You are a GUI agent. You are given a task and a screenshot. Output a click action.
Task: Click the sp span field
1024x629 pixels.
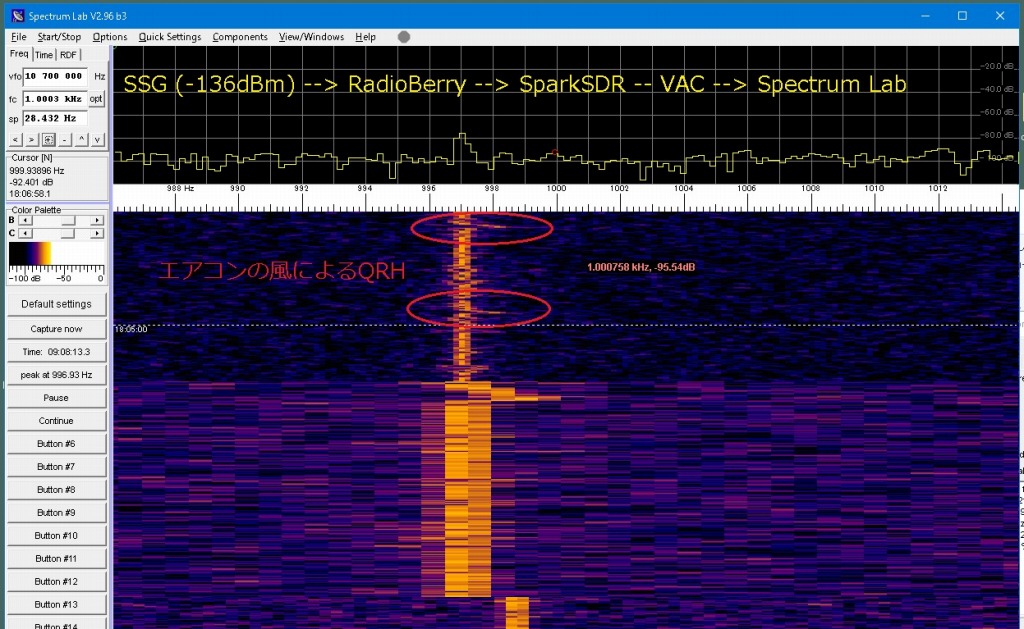click(x=55, y=118)
